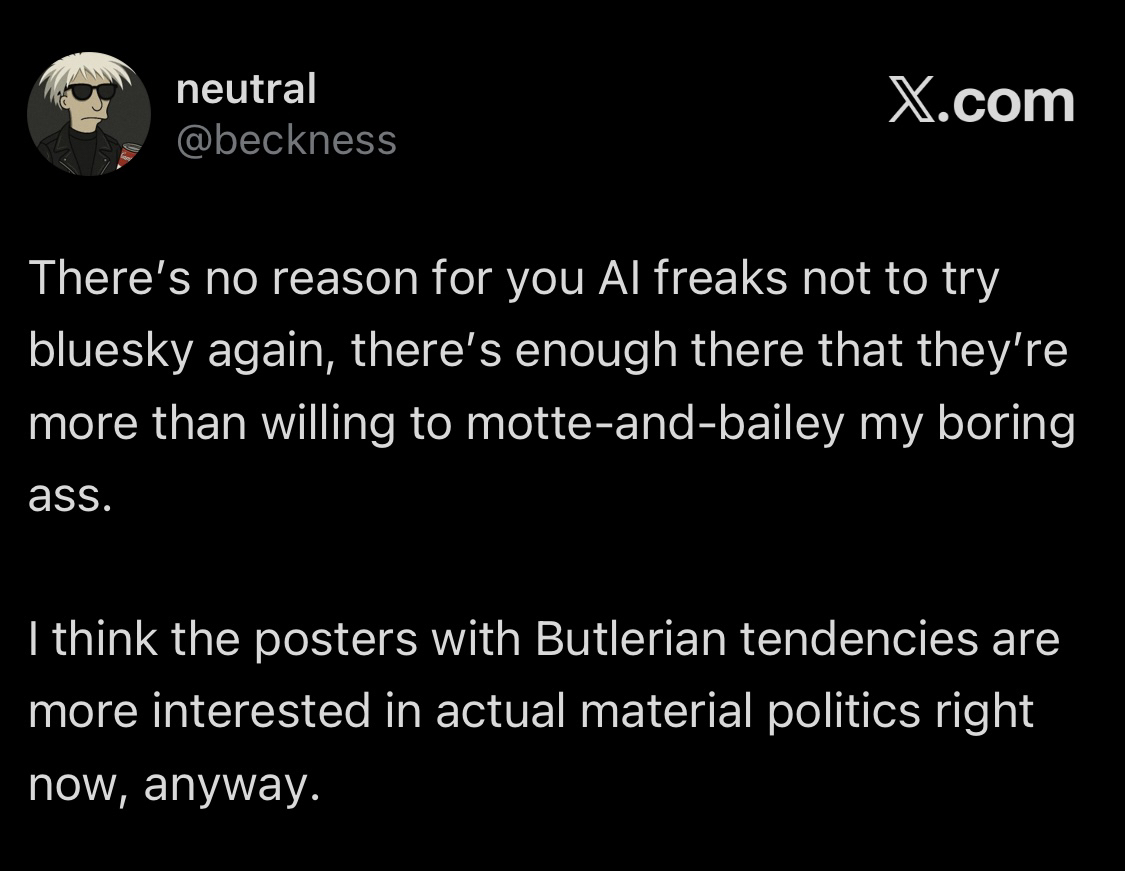Click the display name "neutral"
Viewport: 1125px width, 871px height.
coord(245,89)
